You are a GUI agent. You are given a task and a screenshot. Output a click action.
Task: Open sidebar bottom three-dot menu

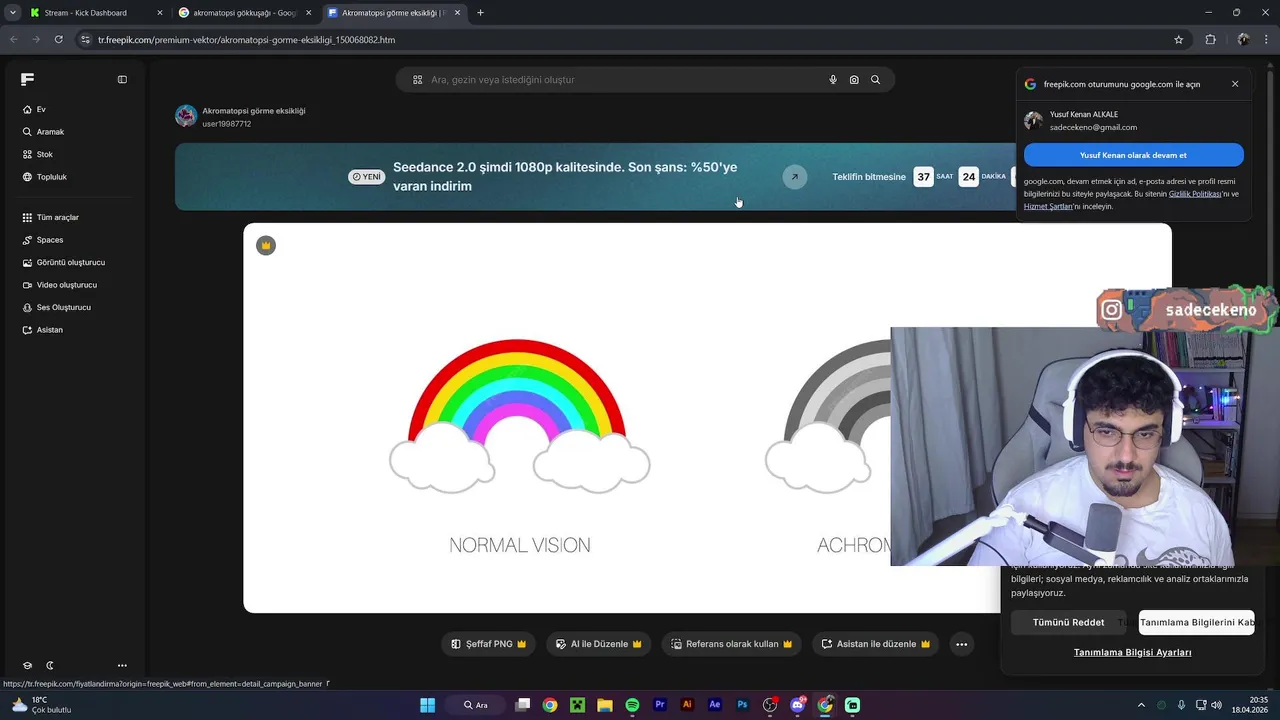(x=122, y=665)
